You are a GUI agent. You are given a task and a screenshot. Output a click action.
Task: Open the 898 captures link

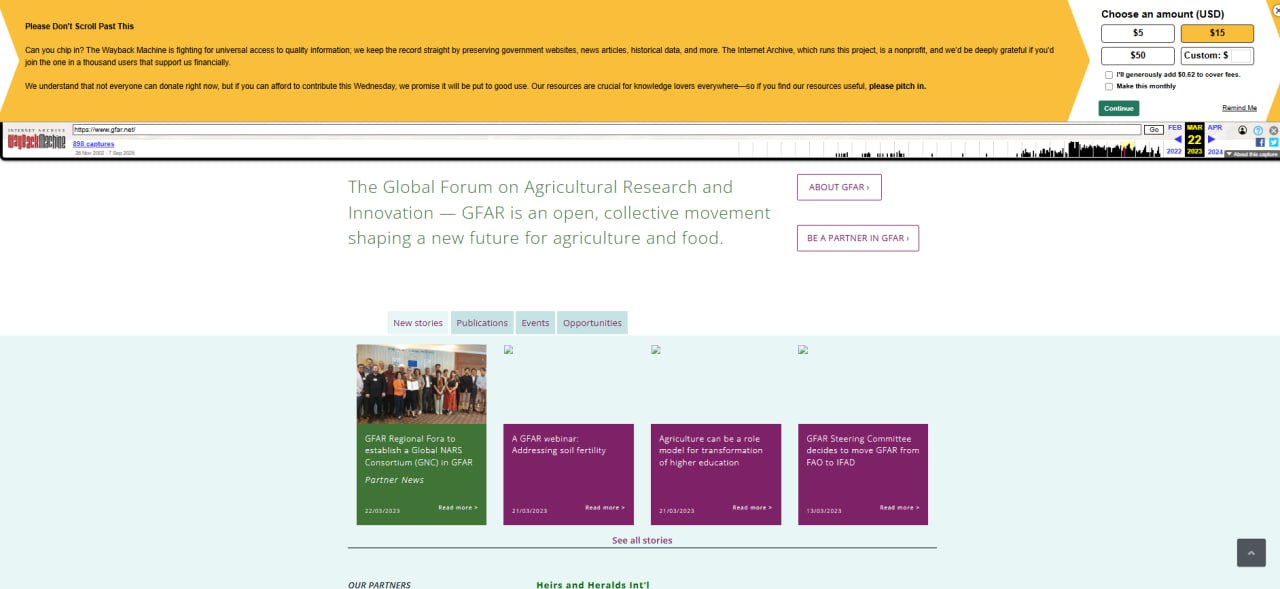click(x=93, y=144)
